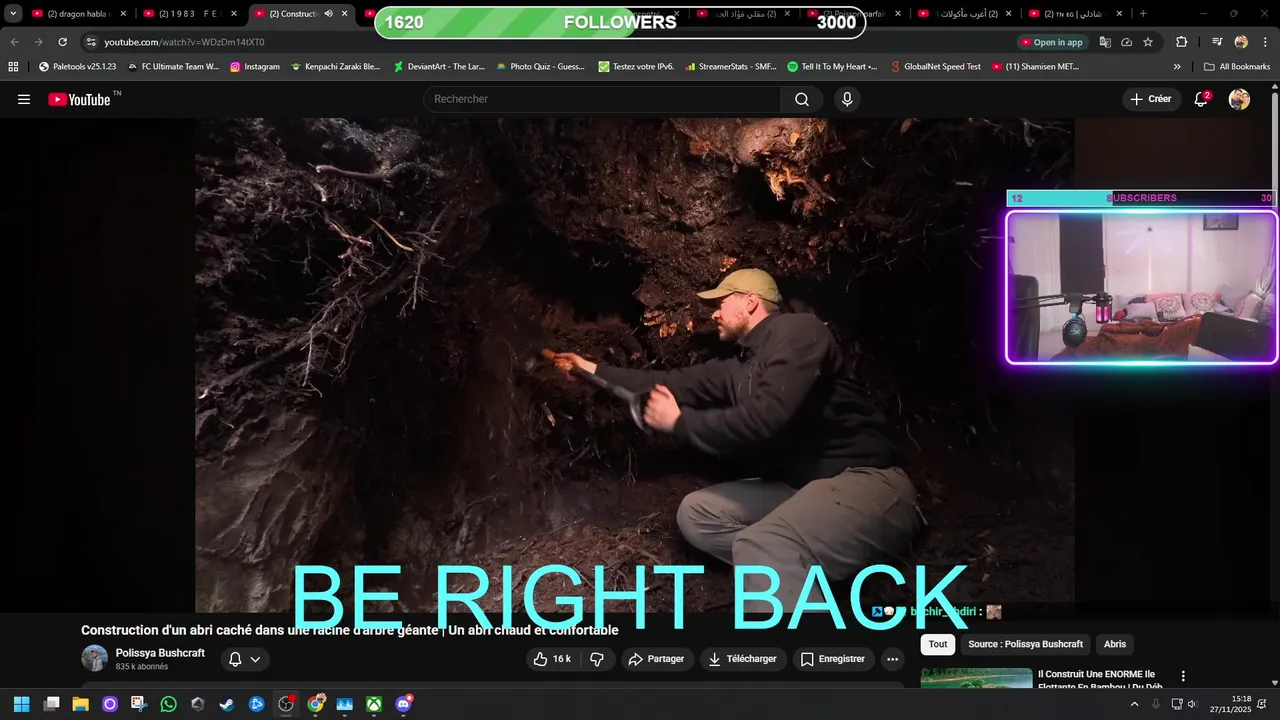Click the Rechercher search field
Viewport: 1280px width, 720px height.
603,99
